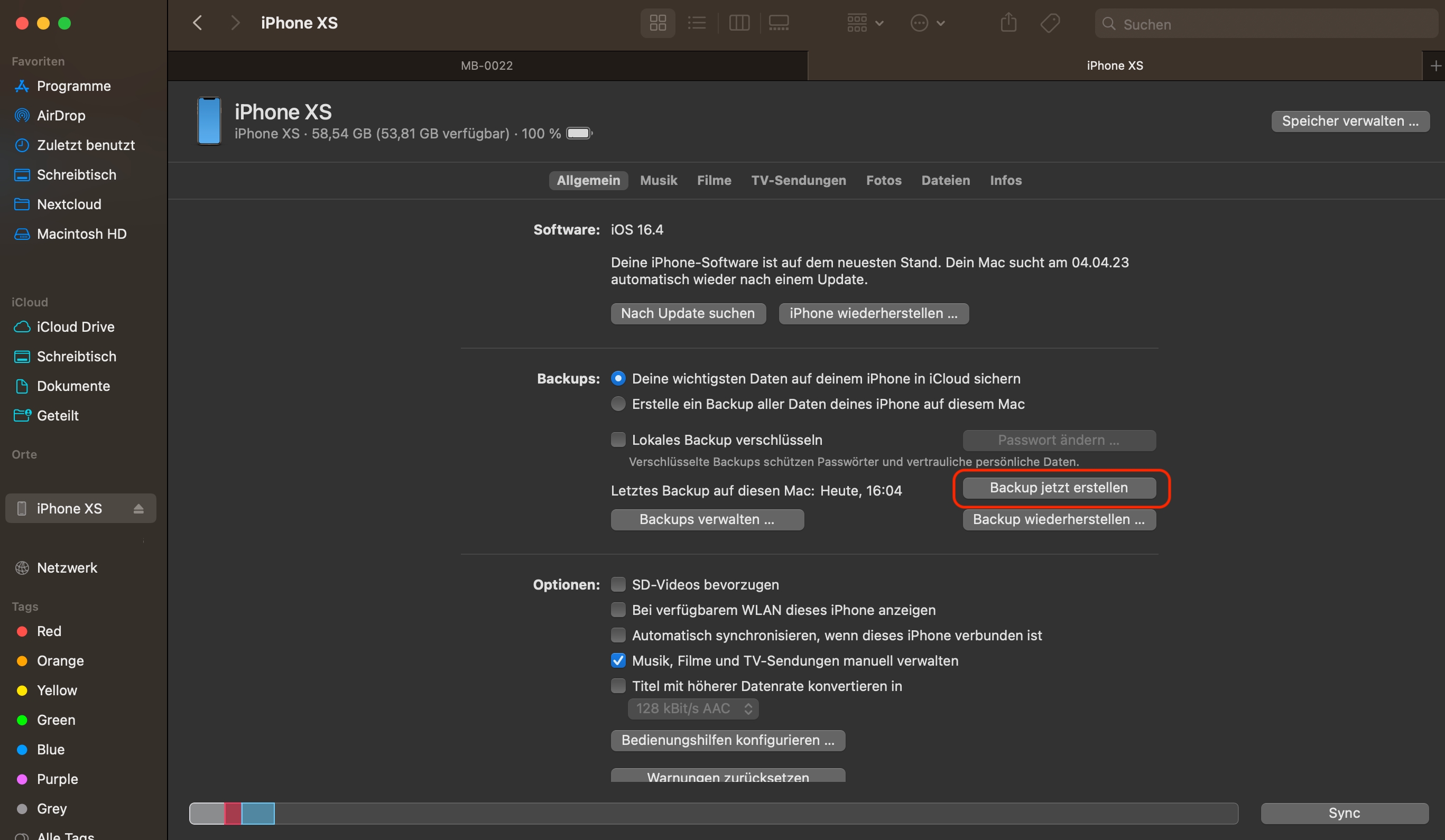The image size is (1445, 840).
Task: Open Speicher verwalten
Action: click(x=1350, y=121)
